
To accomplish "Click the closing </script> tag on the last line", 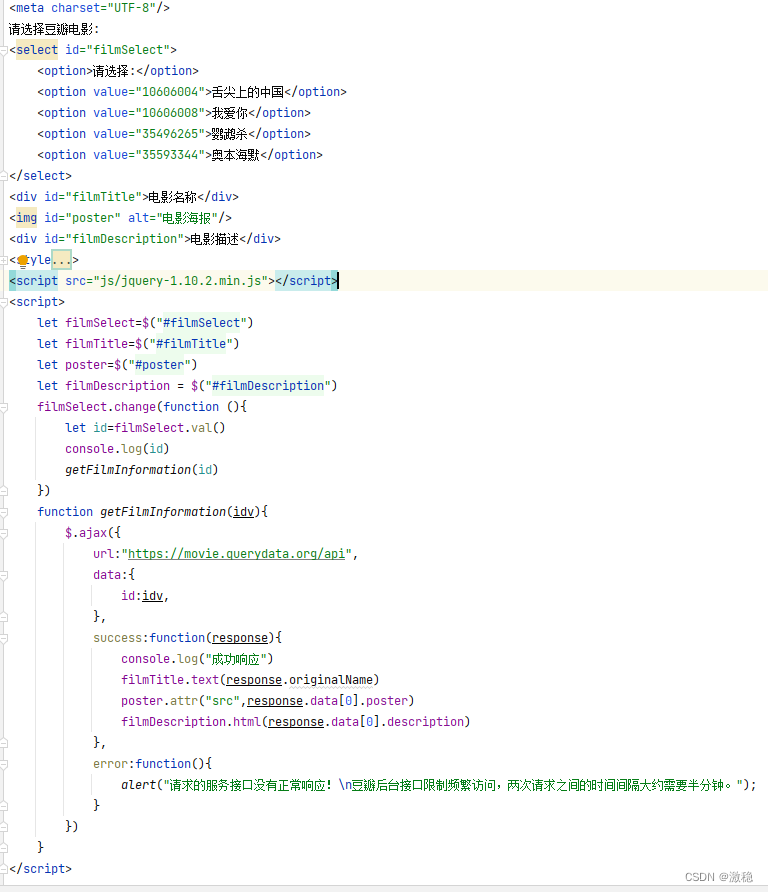I will tap(40, 869).
